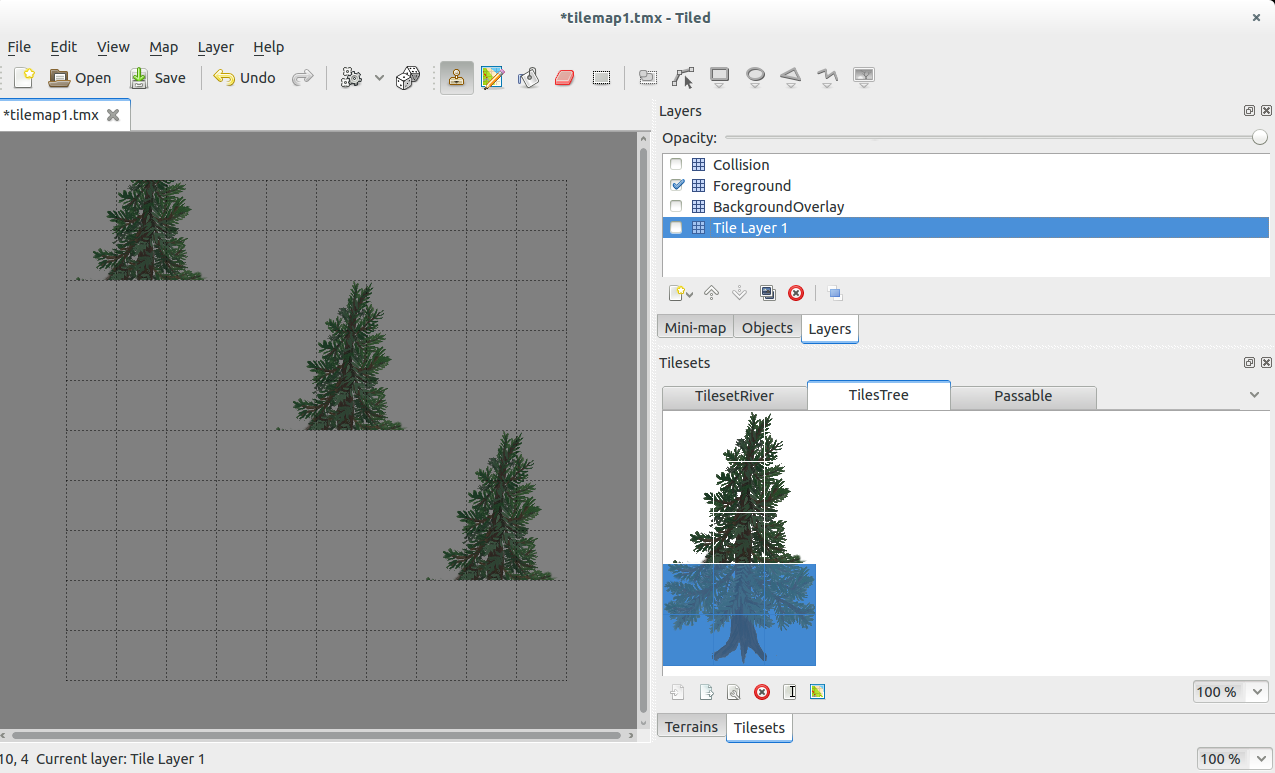Open the tileset zoom 100 % combo box
The image size is (1275, 773).
coord(1230,692)
